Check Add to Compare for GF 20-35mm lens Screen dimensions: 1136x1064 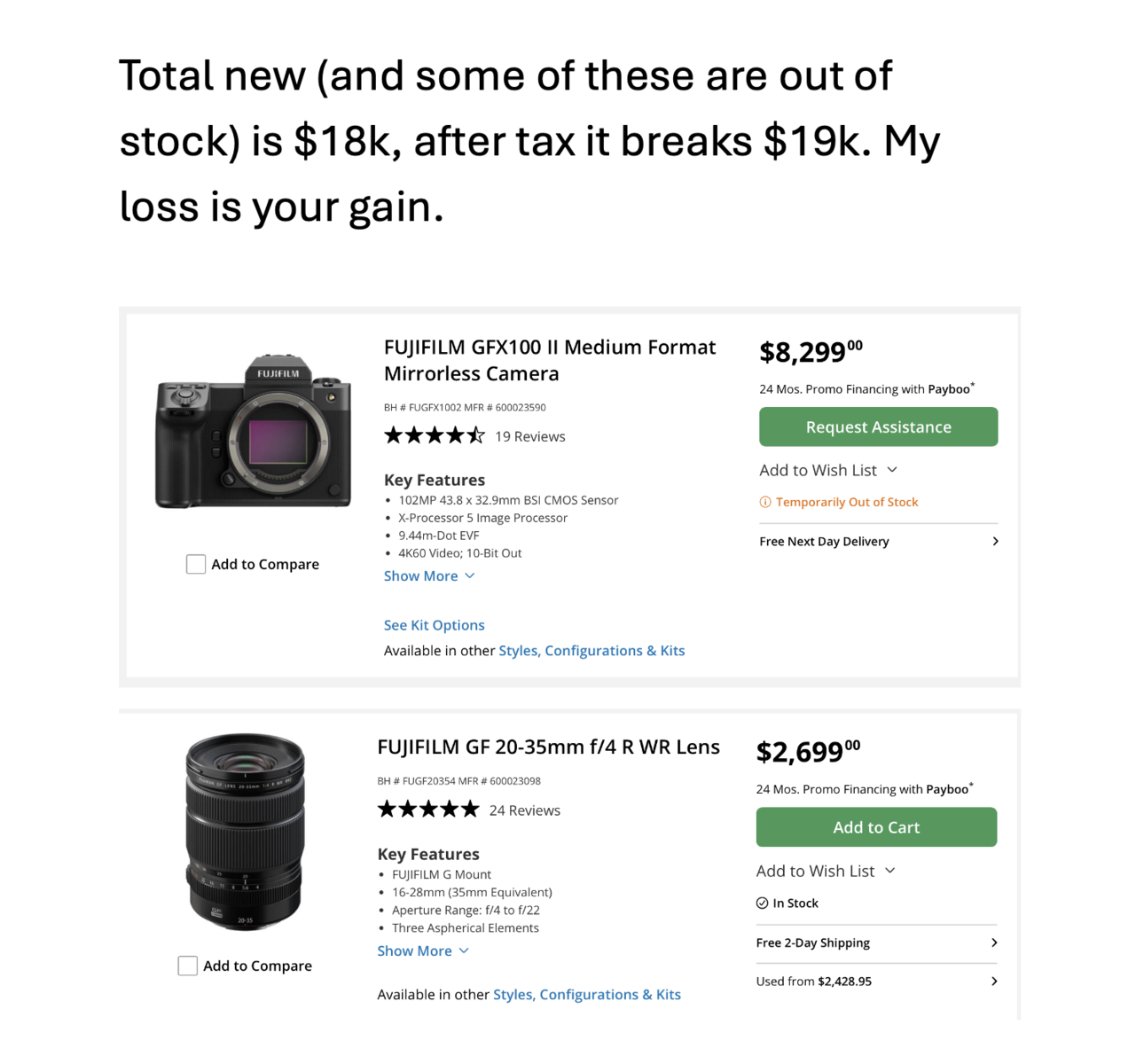tap(188, 966)
